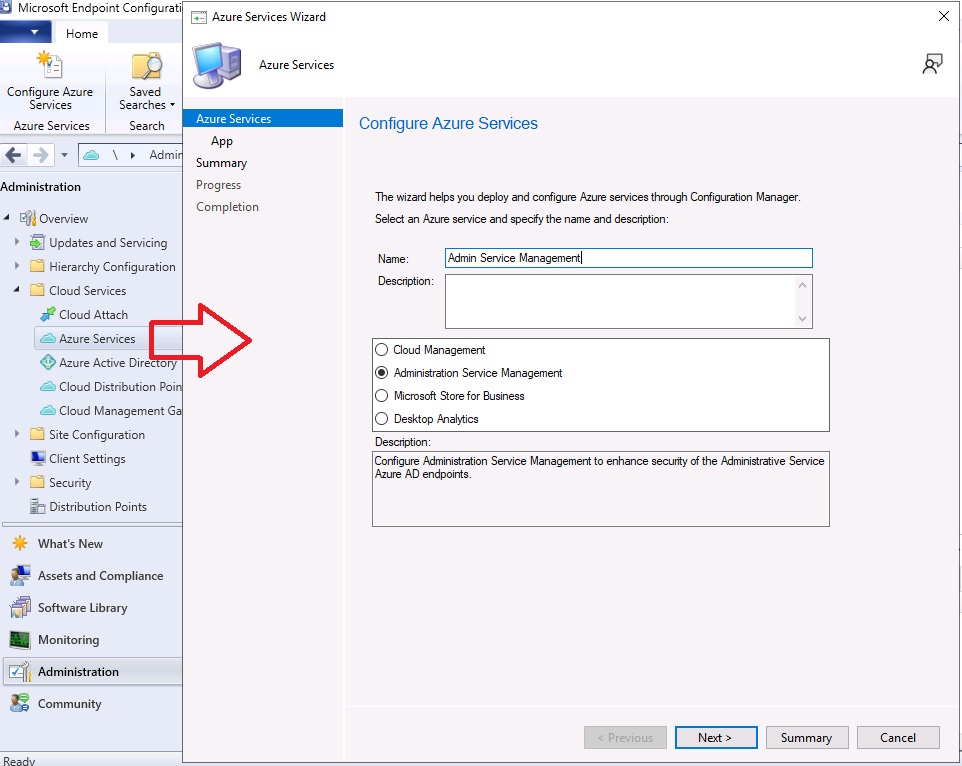The image size is (962, 766).
Task: Expand the Site Configuration node
Action: pos(17,434)
